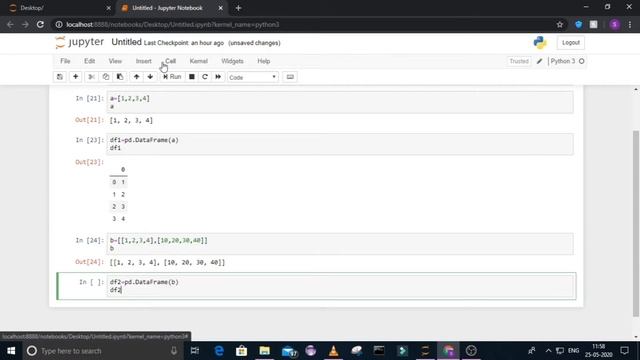640x360 pixels.
Task: Click the Out[24] list output text
Action: tap(167, 262)
